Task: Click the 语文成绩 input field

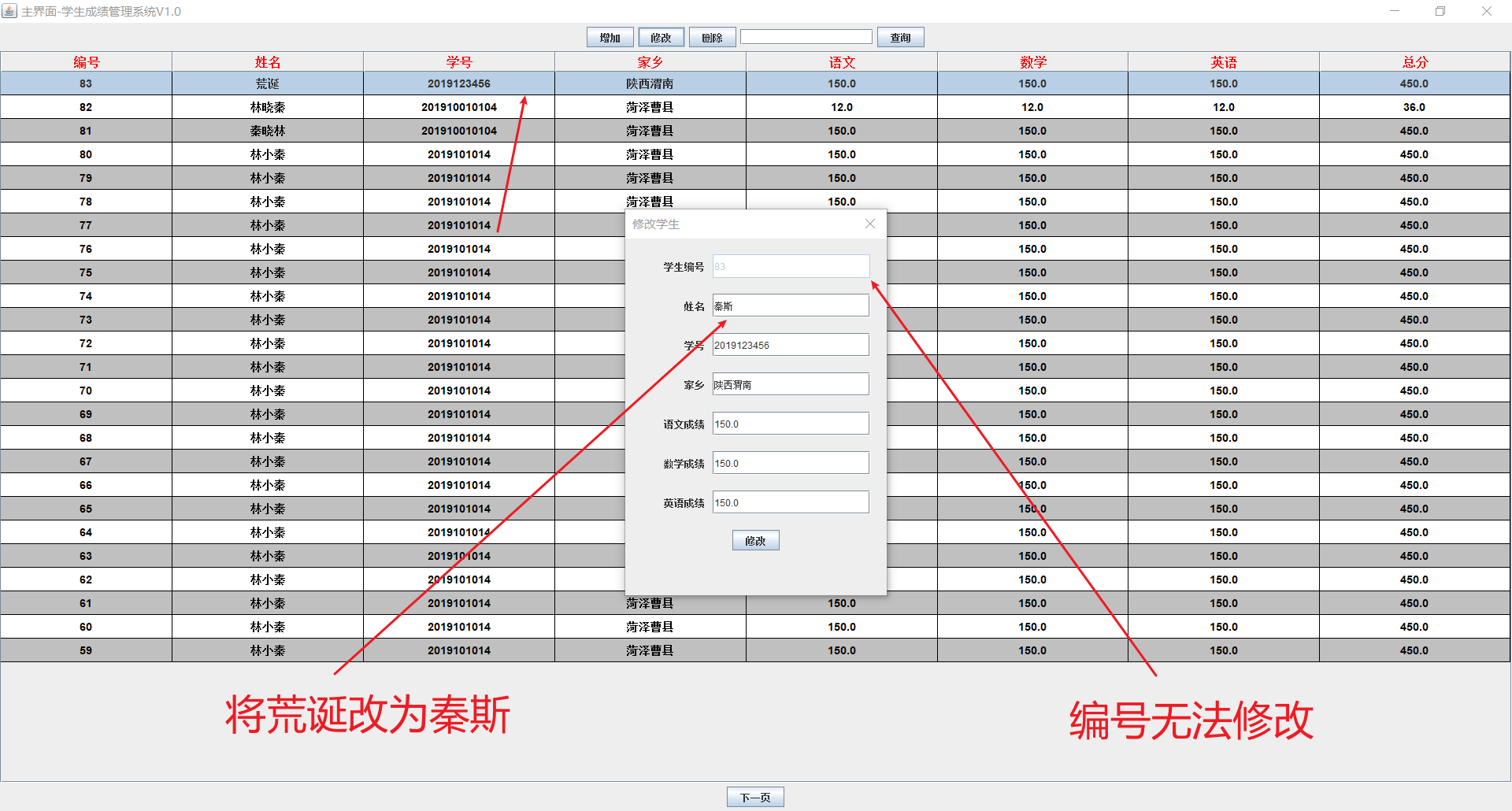Action: 791,424
